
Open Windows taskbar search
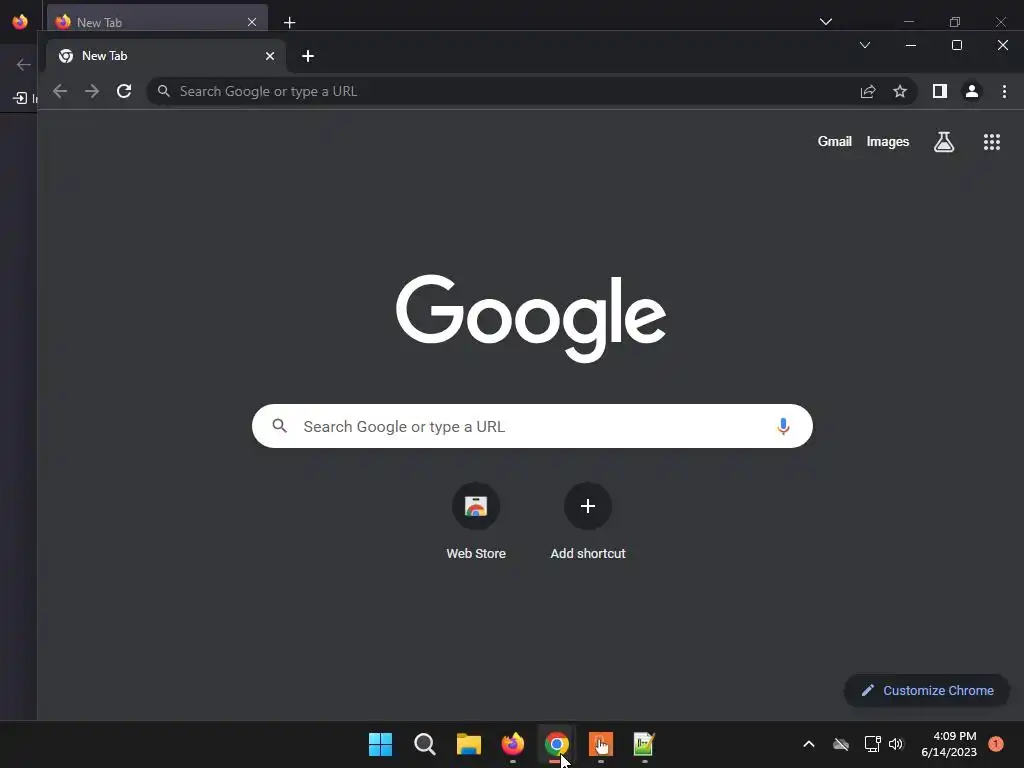point(424,744)
